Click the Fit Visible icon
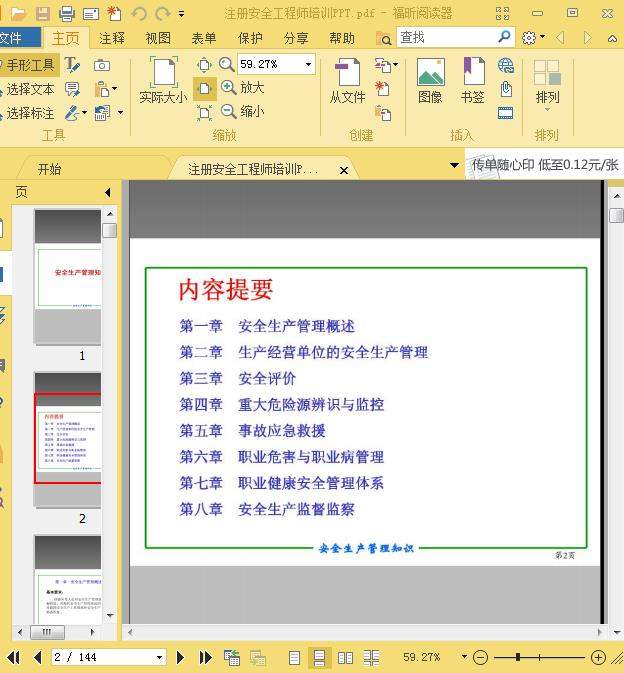624x673 pixels. pos(204,113)
